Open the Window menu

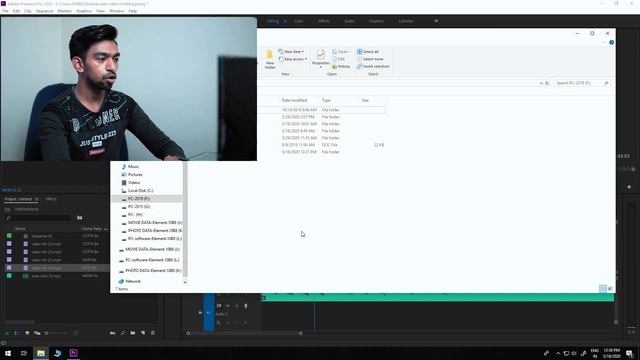pyautogui.click(x=116, y=11)
